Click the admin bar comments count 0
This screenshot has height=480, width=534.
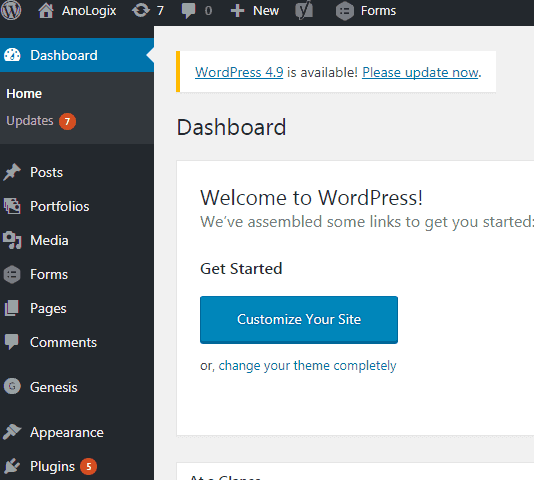208,11
